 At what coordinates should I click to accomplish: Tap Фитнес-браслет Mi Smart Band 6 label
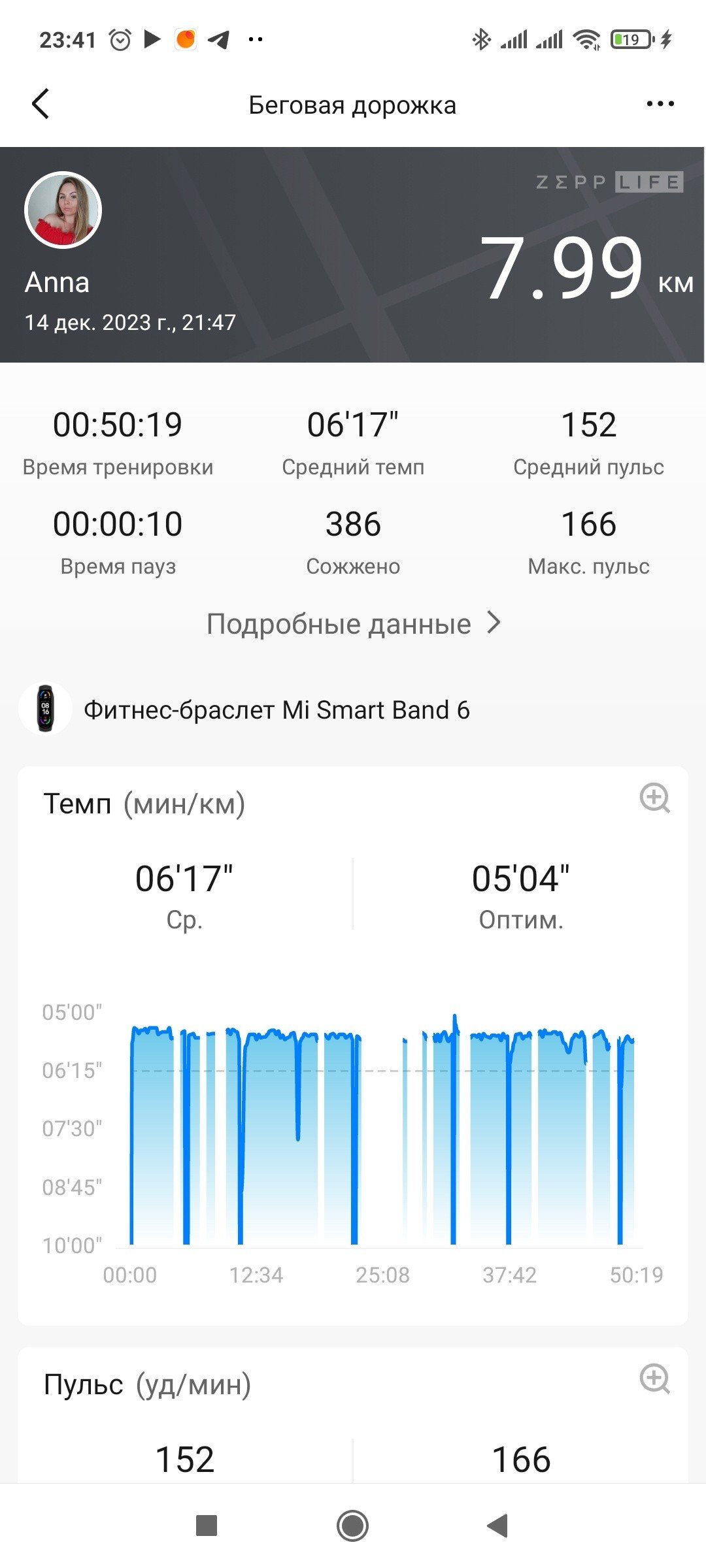click(x=277, y=710)
